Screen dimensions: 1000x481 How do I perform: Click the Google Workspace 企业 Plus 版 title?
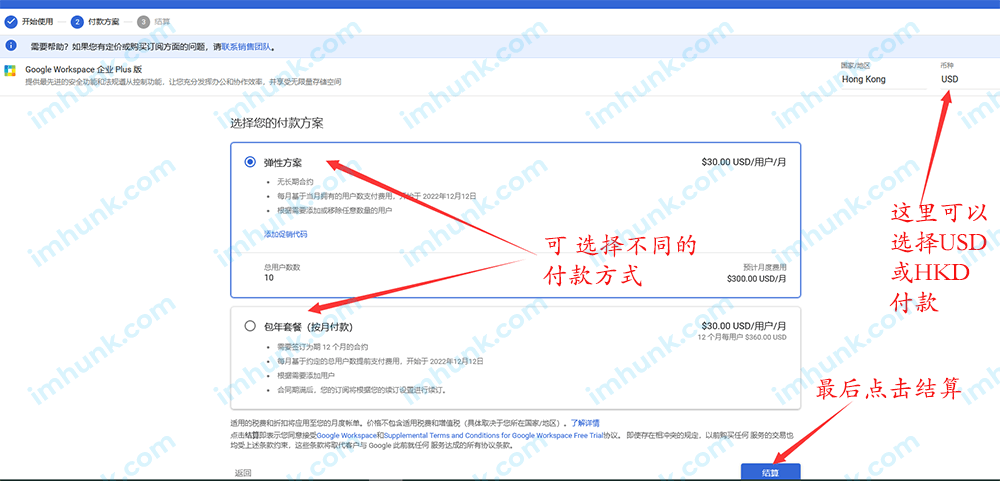coord(84,69)
